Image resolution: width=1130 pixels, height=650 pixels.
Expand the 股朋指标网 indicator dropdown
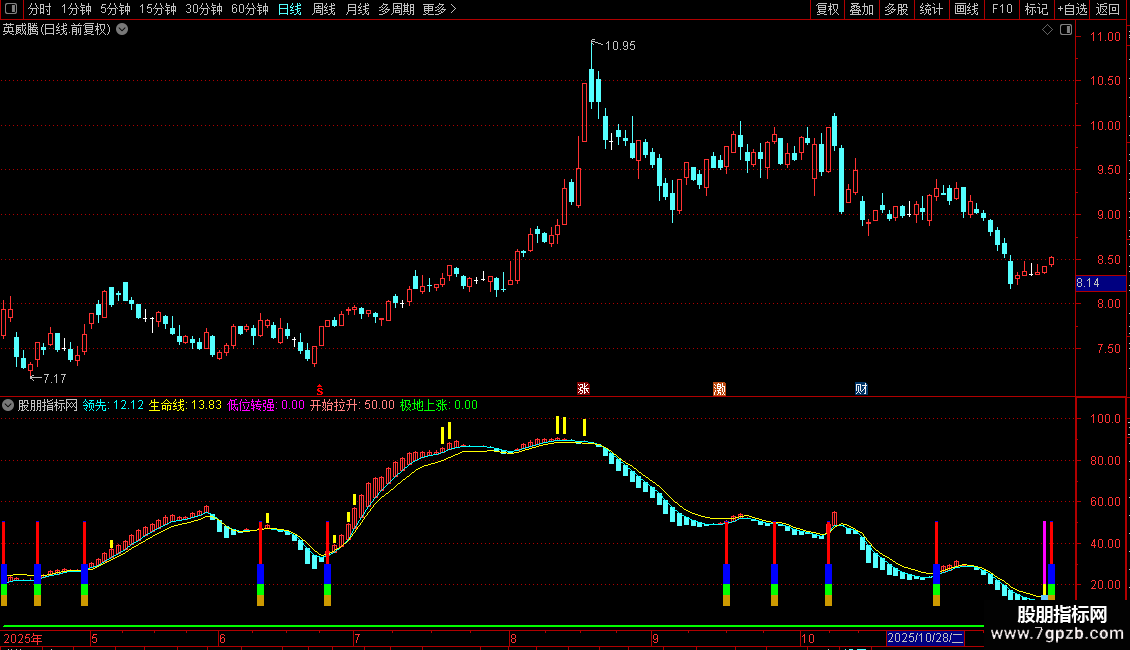[x=8, y=405]
